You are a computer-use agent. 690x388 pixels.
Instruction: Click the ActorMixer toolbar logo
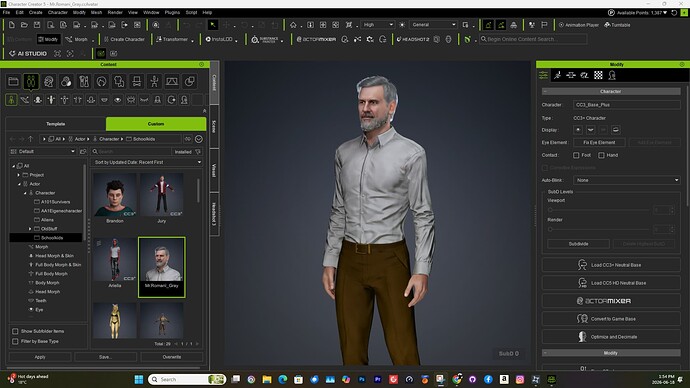[316, 39]
